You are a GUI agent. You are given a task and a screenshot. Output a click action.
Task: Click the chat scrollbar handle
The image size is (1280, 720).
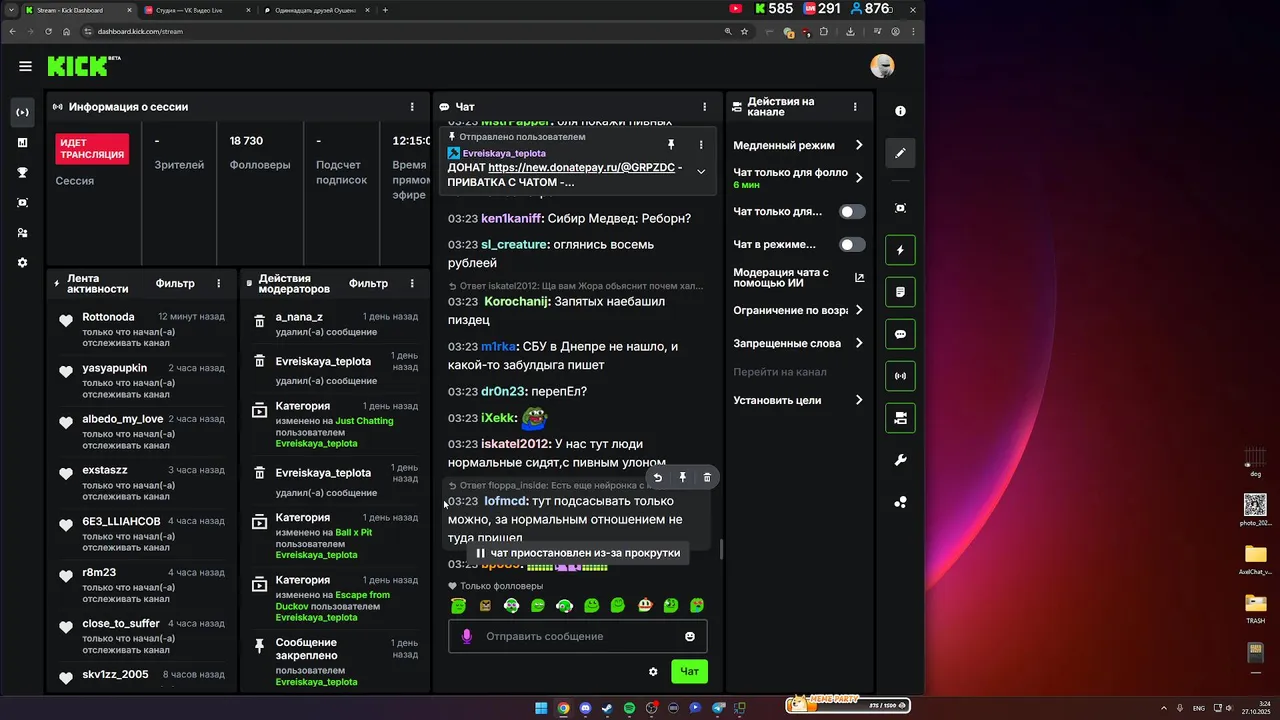[x=721, y=549]
